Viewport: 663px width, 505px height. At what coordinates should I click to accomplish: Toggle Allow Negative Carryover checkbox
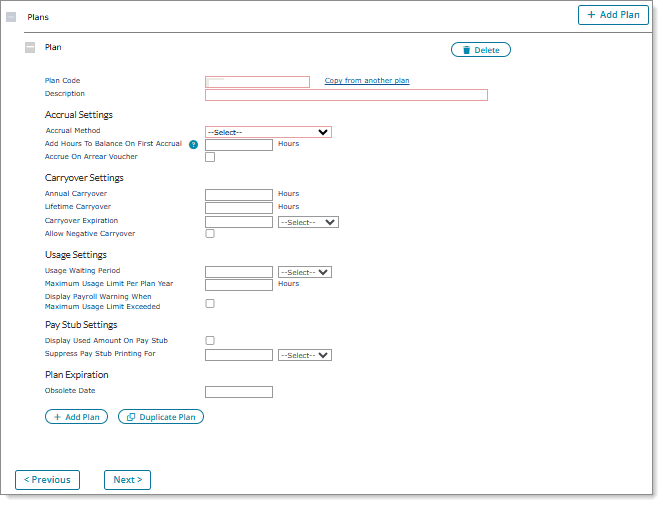[x=210, y=234]
